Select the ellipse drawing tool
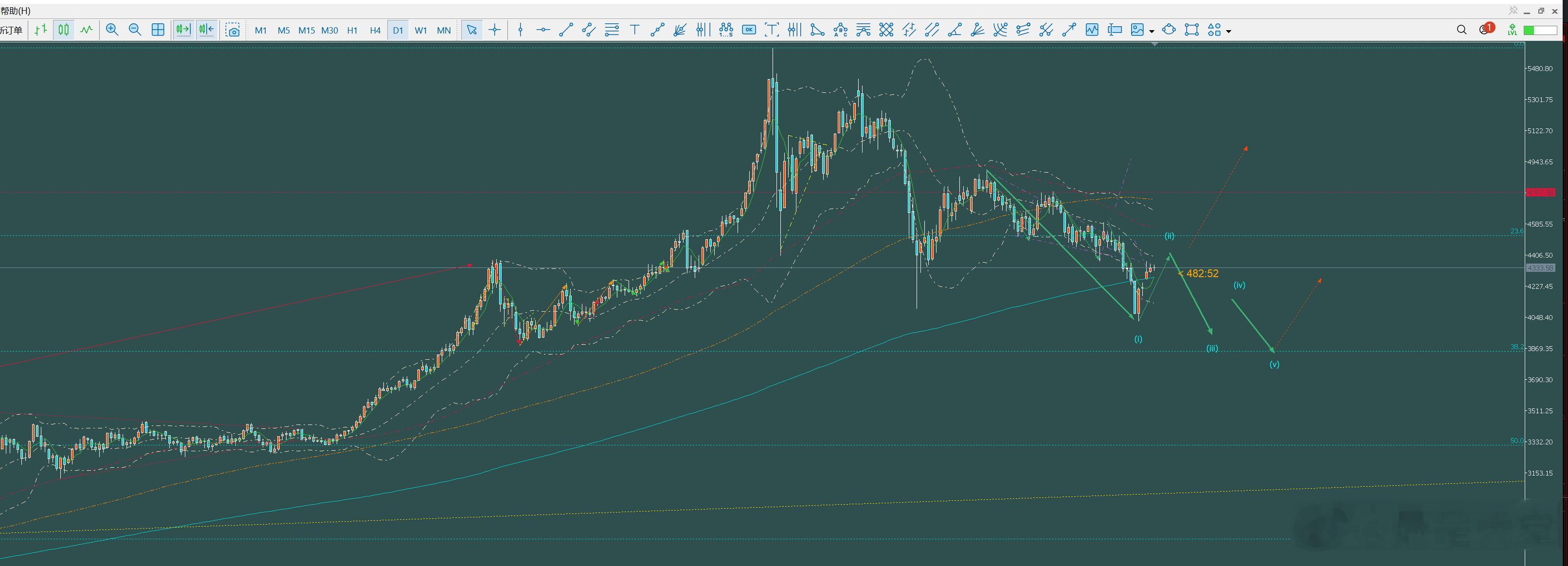Viewport: 1568px width, 566px height. pos(1169,30)
